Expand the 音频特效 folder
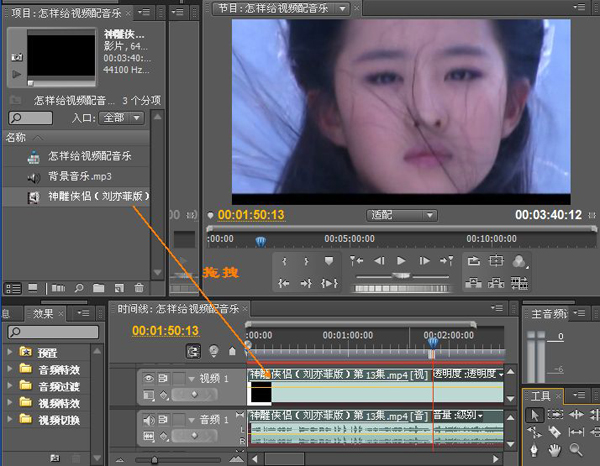Image resolution: width=600 pixels, height=466 pixels. point(10,369)
